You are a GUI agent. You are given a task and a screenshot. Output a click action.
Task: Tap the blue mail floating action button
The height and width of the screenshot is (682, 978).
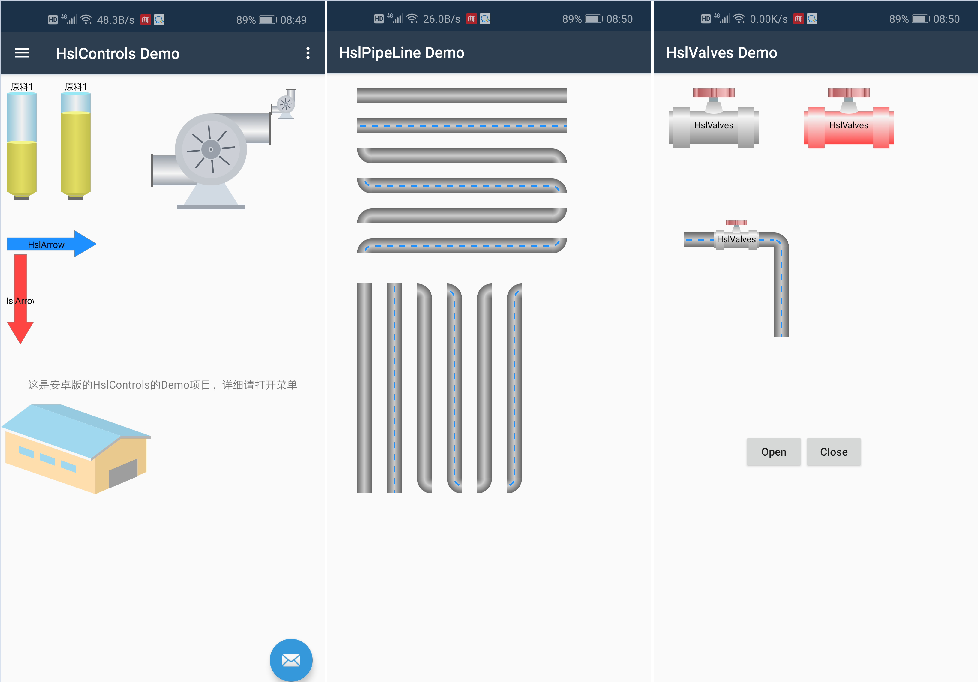[291, 660]
